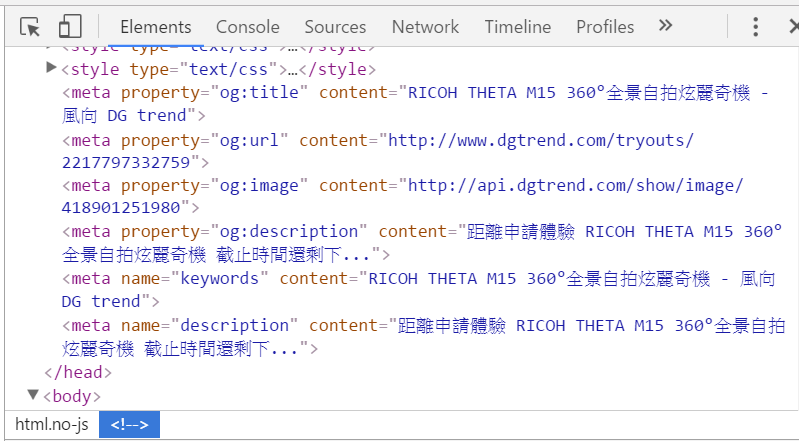This screenshot has height=441, width=799.
Task: Select html.no-js in the breadcrumb bar
Action: coord(52,424)
